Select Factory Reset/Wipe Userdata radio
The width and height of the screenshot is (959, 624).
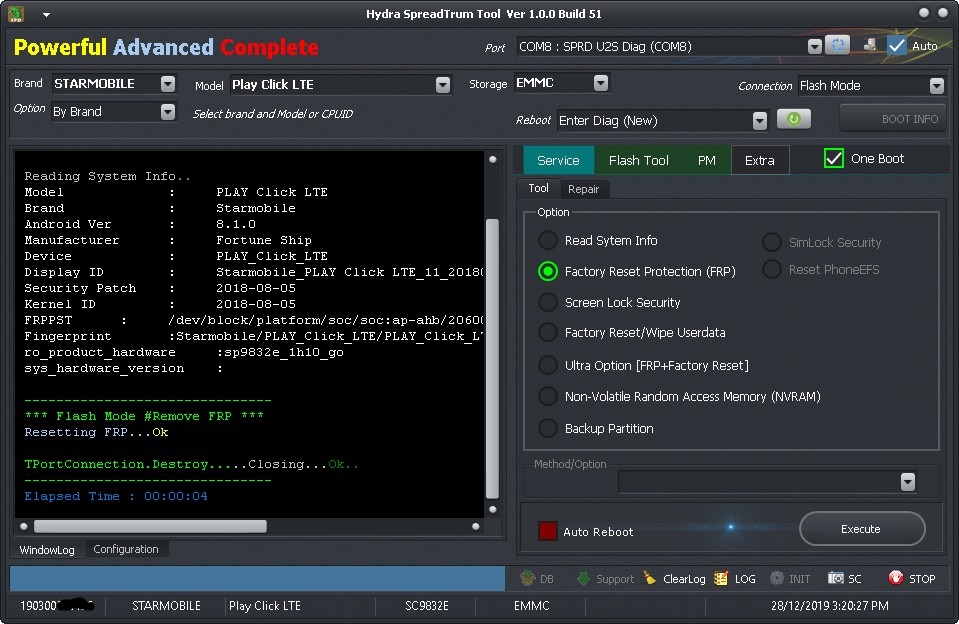pos(548,332)
